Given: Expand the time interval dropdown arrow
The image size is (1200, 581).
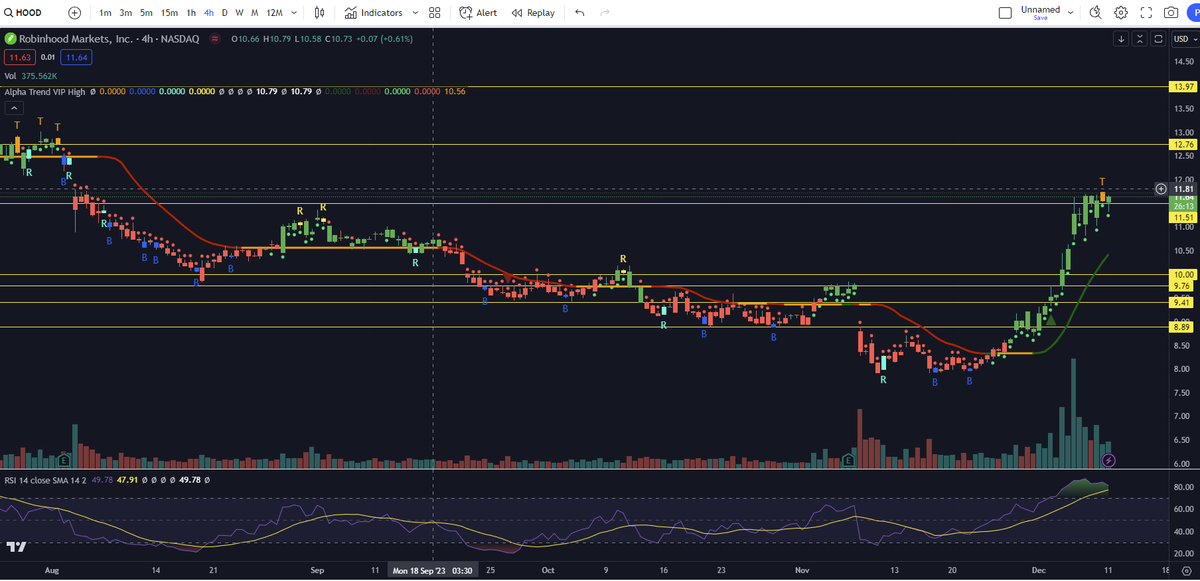Looking at the screenshot, I should coord(295,13).
